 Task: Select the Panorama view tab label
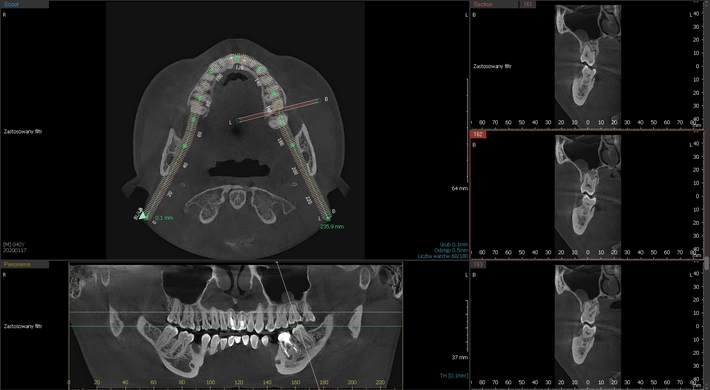click(x=17, y=264)
